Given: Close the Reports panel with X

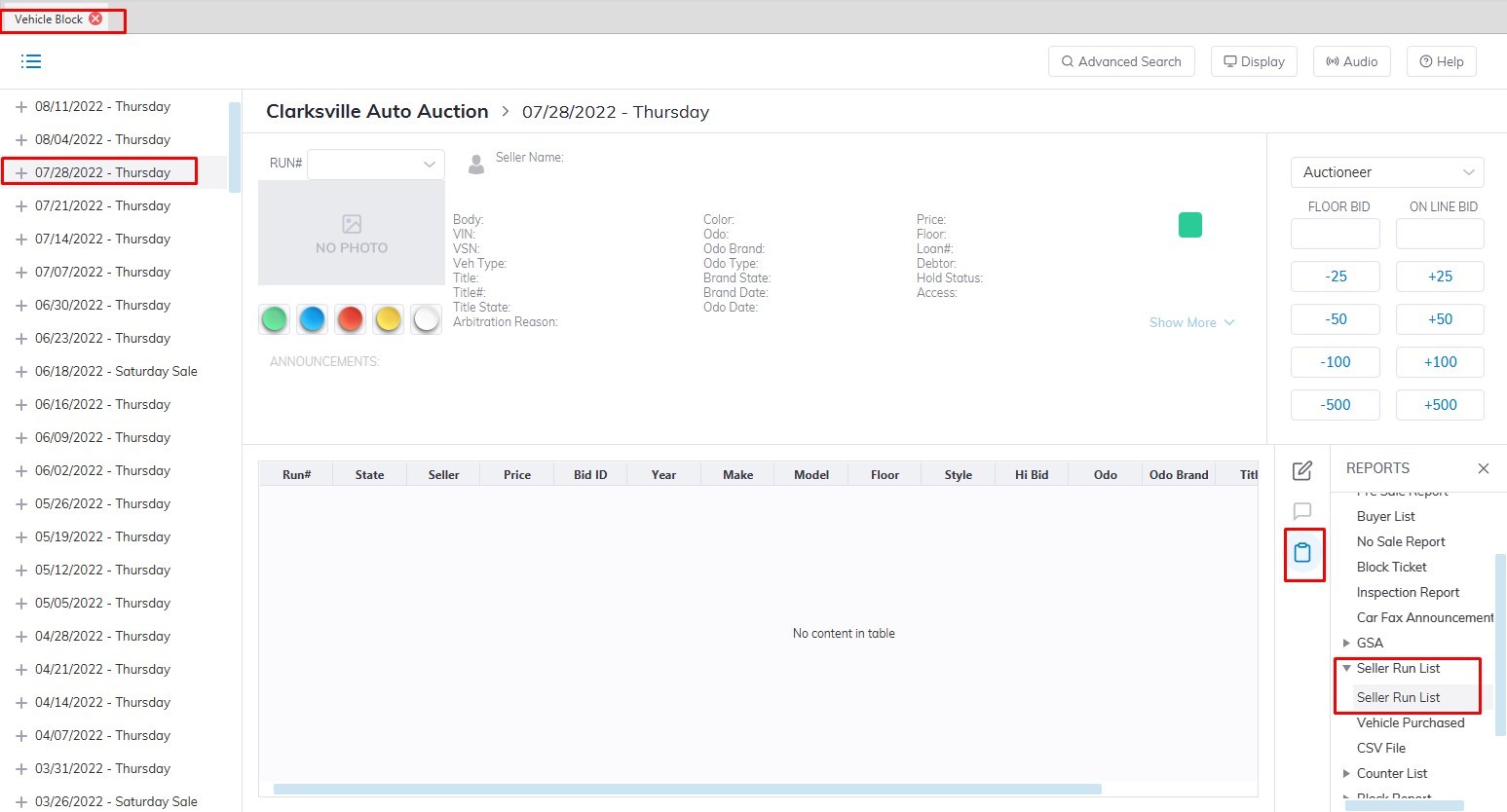Looking at the screenshot, I should pos(1483,468).
